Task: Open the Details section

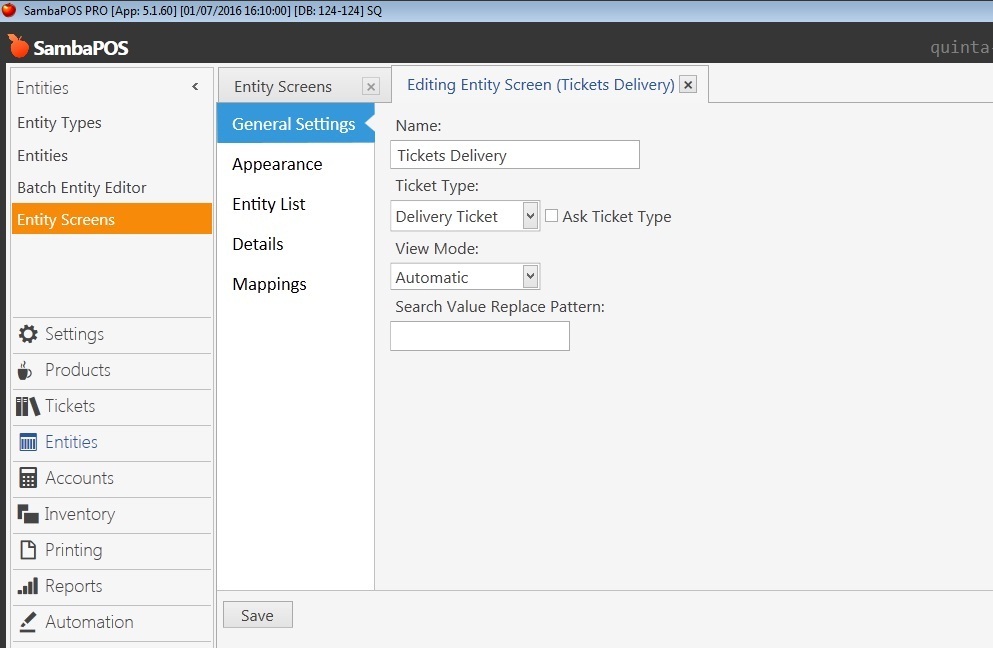Action: 258,244
